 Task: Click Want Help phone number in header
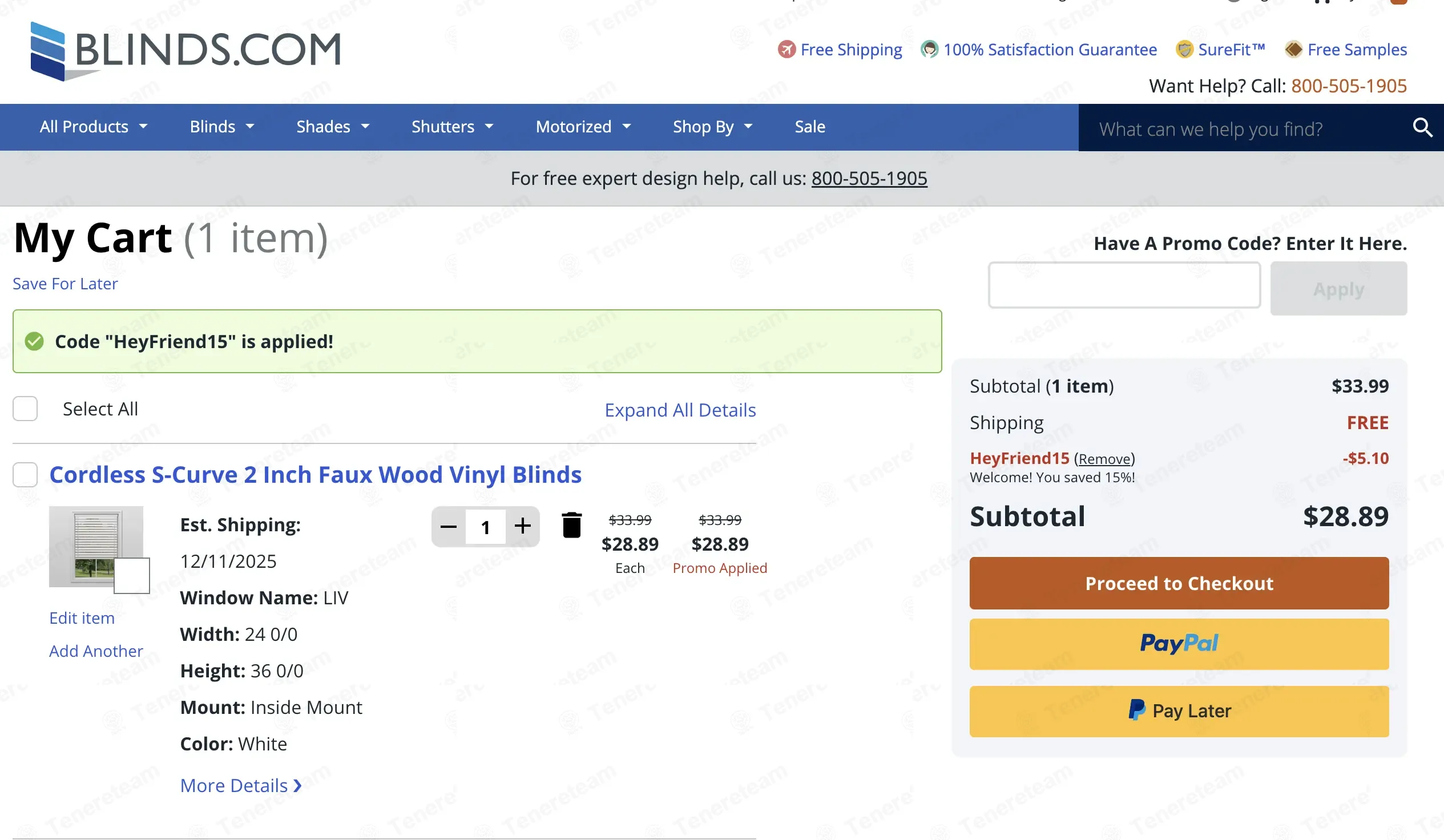[1349, 86]
